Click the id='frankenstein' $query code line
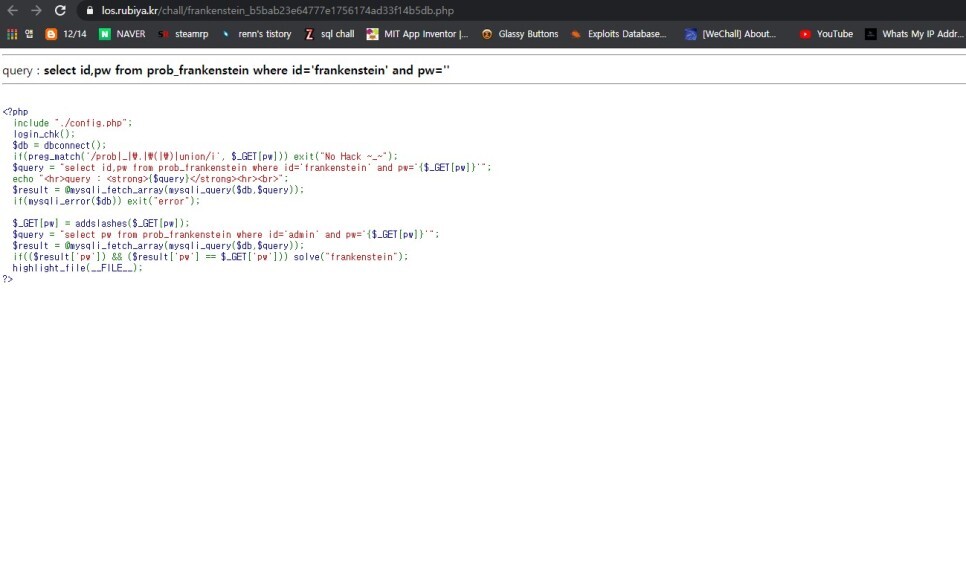The height and width of the screenshot is (571, 966). pos(252,168)
